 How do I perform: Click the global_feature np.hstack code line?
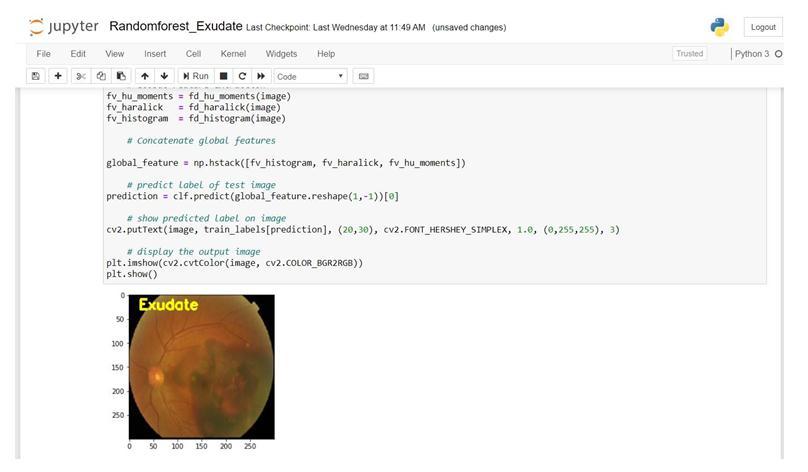coord(286,163)
